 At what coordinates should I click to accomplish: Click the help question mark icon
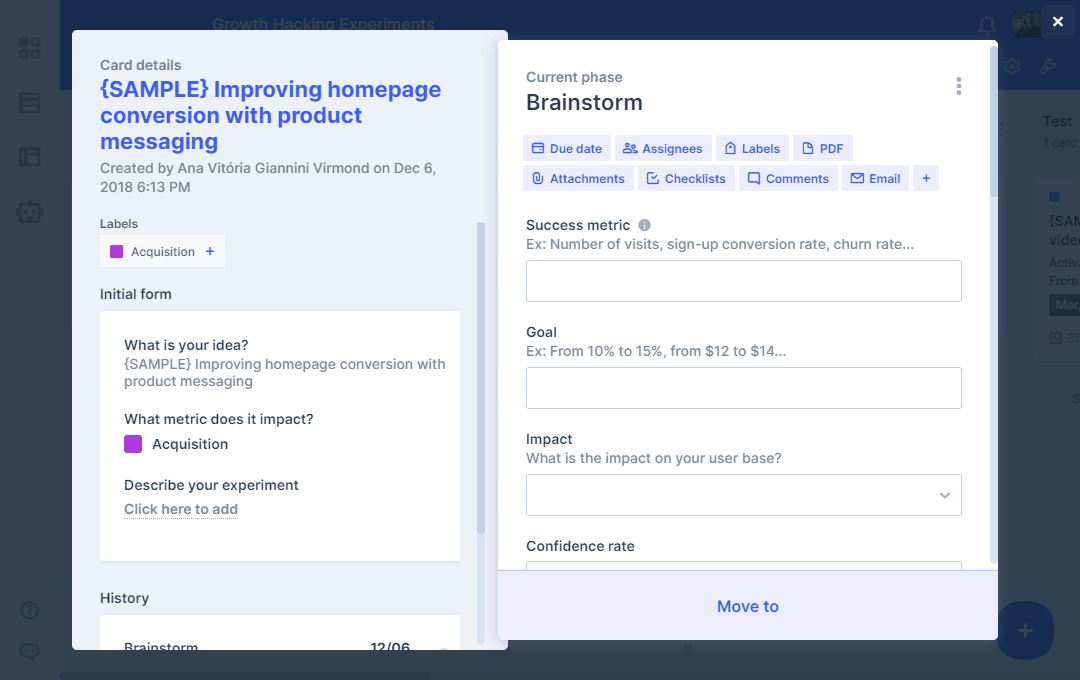30,610
